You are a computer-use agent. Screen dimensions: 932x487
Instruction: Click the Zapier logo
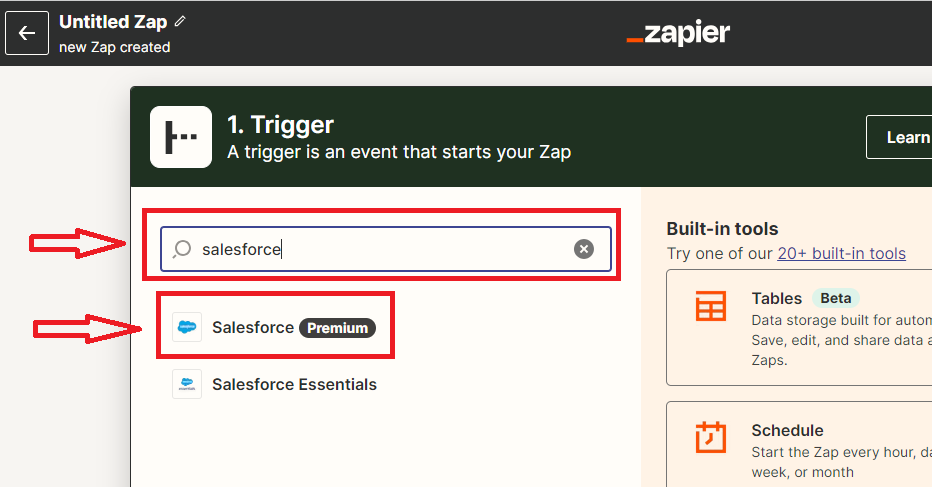click(678, 33)
